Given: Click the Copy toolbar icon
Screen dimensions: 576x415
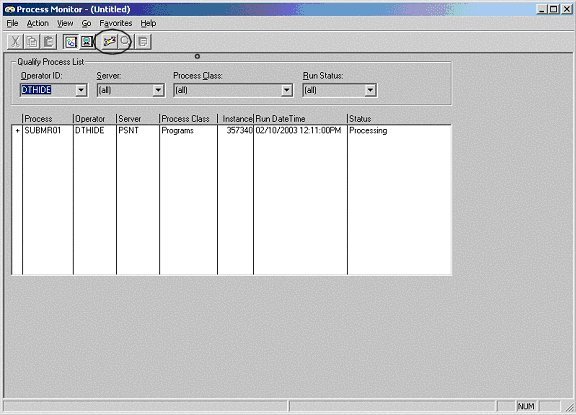Looking at the screenshot, I should pos(32,42).
